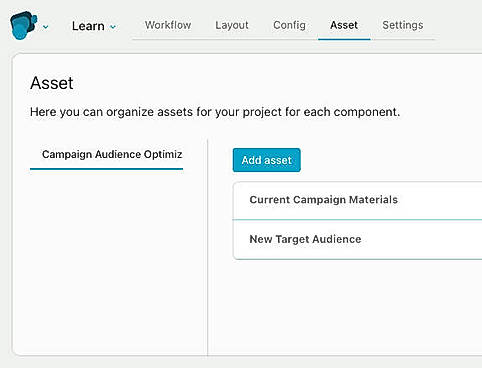The width and height of the screenshot is (482, 368).
Task: Open the Learn dropdown menu
Action: 94,26
